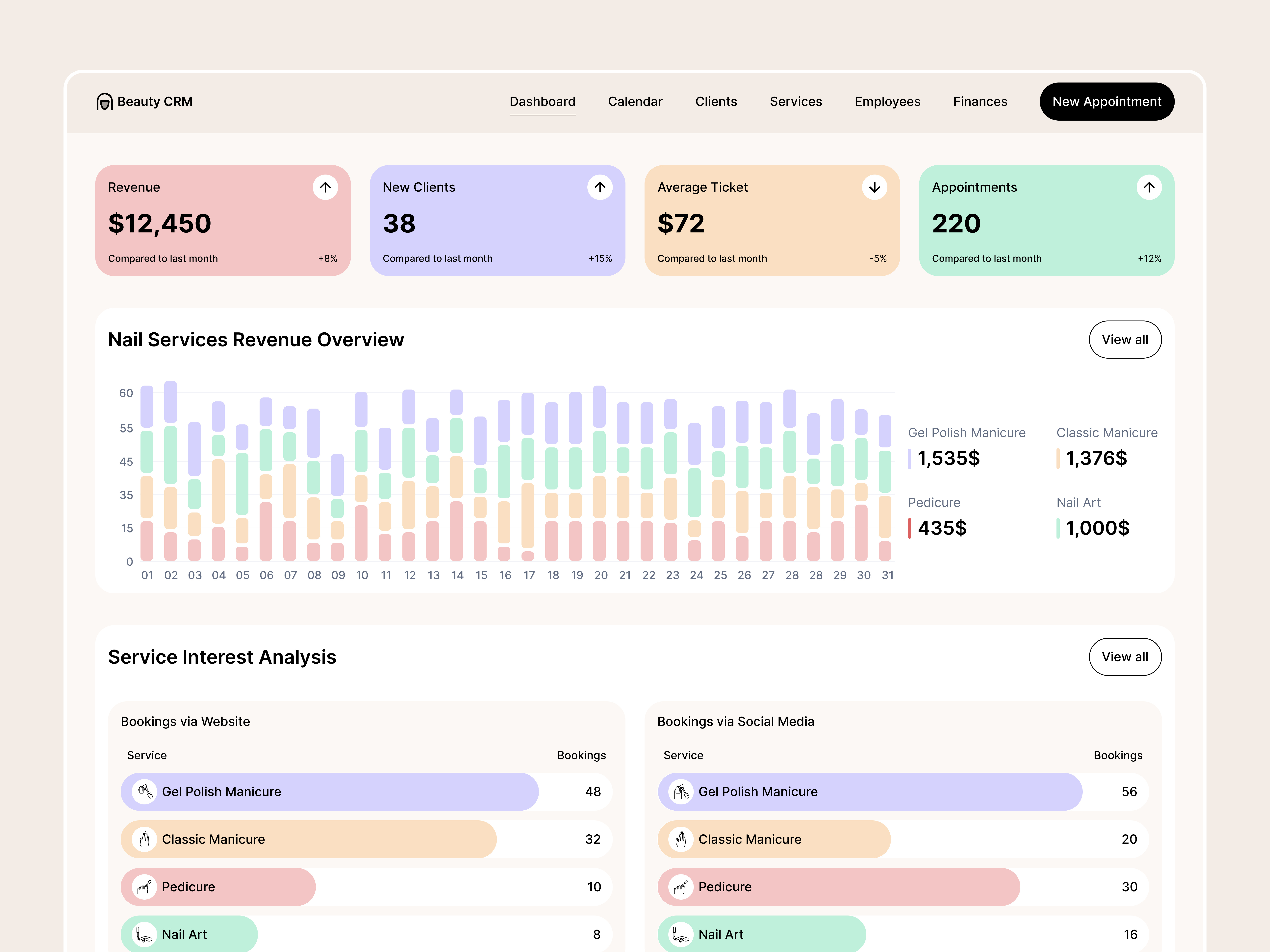
Task: Go to the Clients tab
Action: point(716,102)
